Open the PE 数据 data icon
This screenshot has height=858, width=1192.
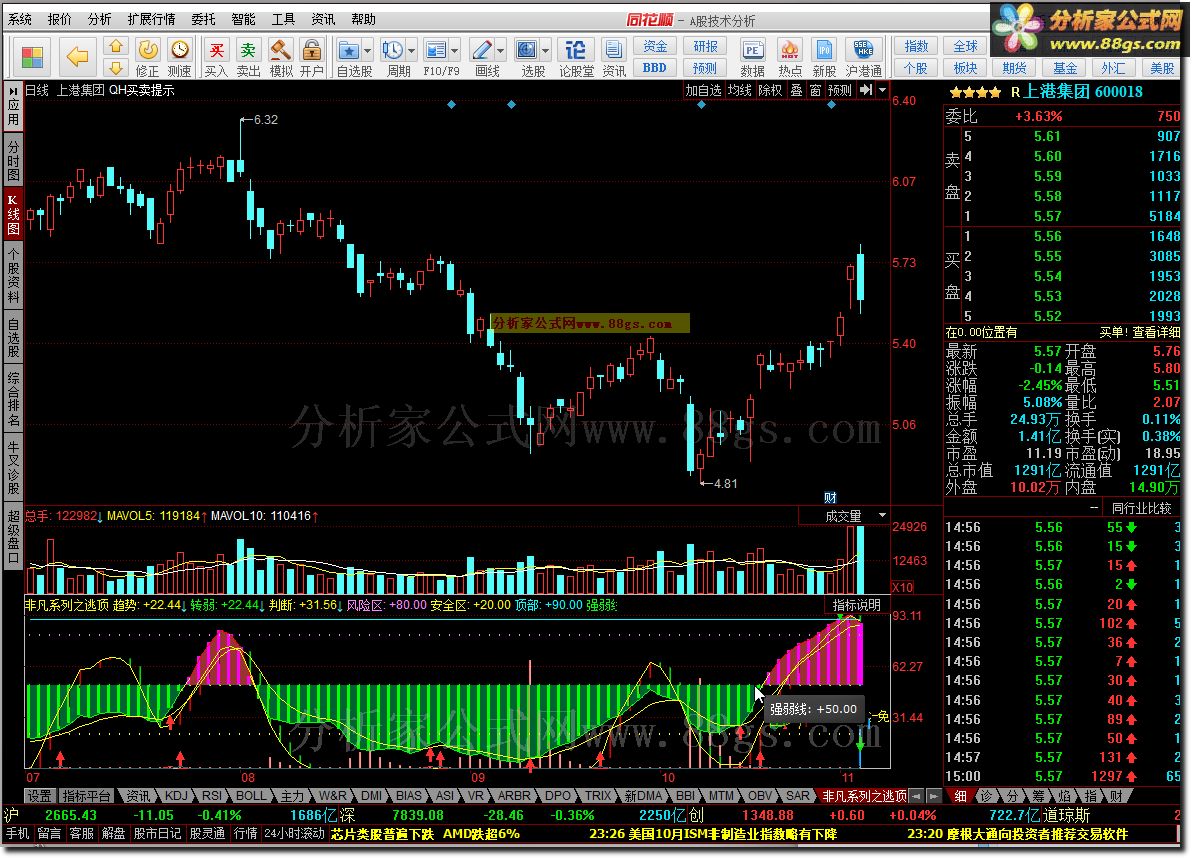click(x=752, y=58)
